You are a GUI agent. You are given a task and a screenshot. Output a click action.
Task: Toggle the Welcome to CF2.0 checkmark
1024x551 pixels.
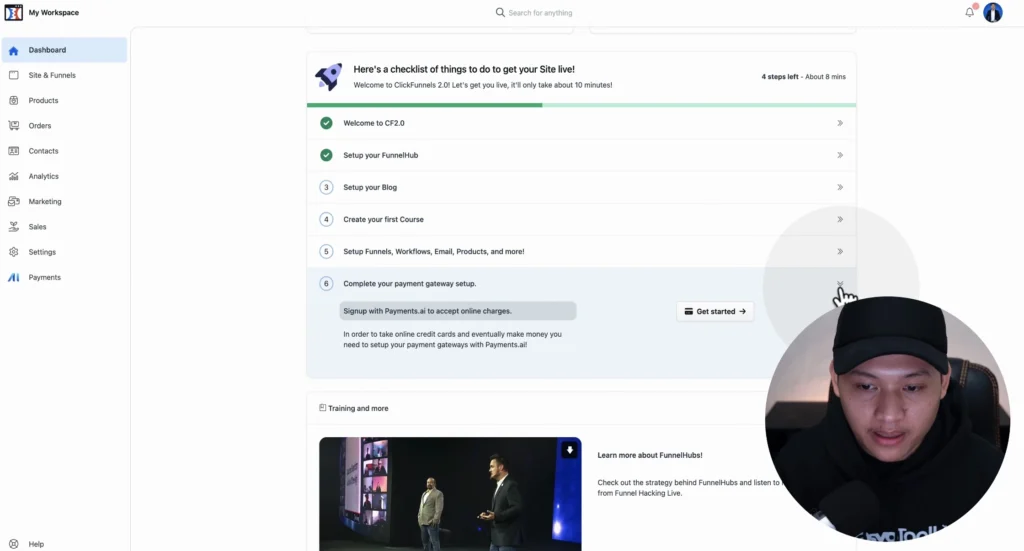point(326,123)
